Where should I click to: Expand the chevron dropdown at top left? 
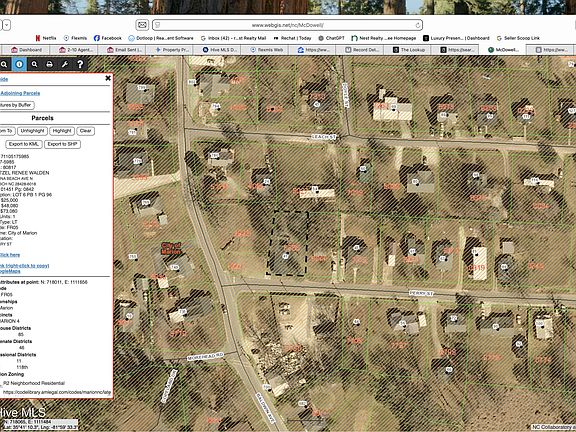pos(7,25)
